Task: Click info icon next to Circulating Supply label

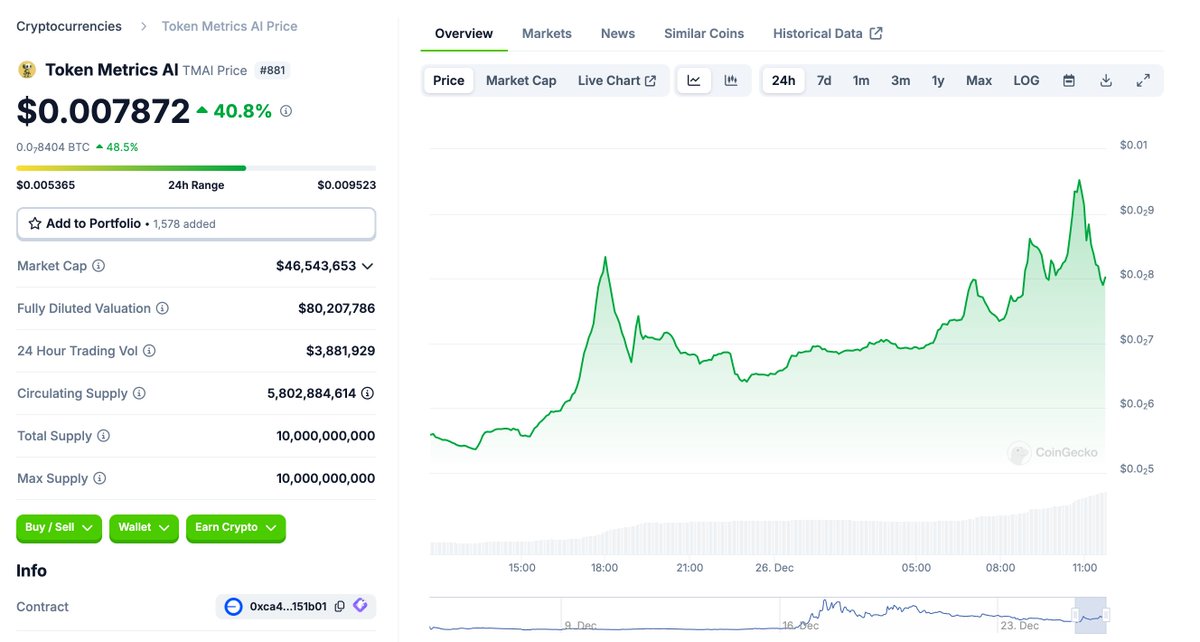Action: 139,393
